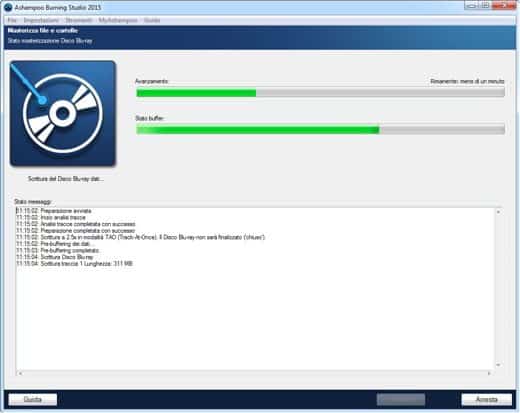Select the 'Pre-buffering dei dati' log line

pos(55,244)
